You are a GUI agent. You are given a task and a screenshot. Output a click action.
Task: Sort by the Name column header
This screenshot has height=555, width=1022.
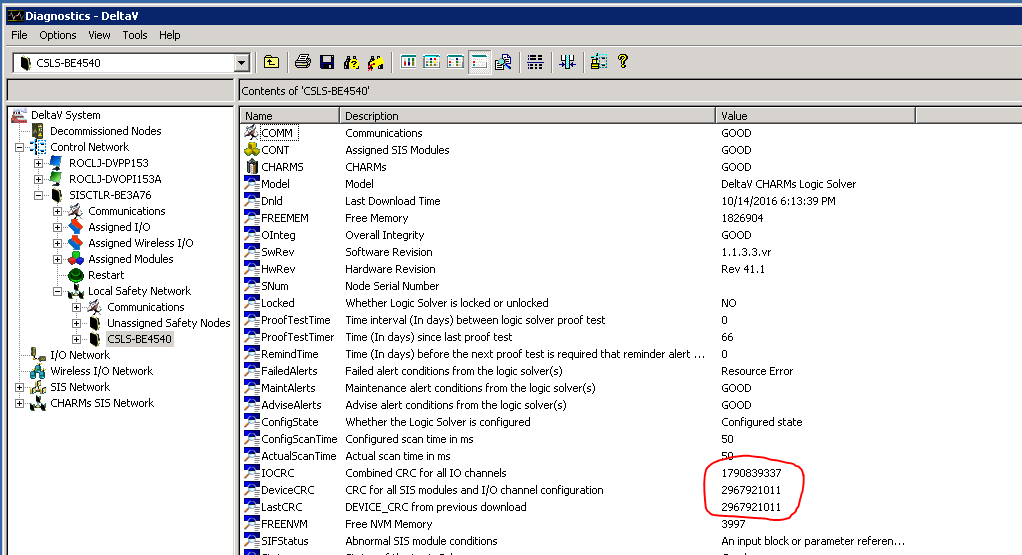tap(290, 116)
